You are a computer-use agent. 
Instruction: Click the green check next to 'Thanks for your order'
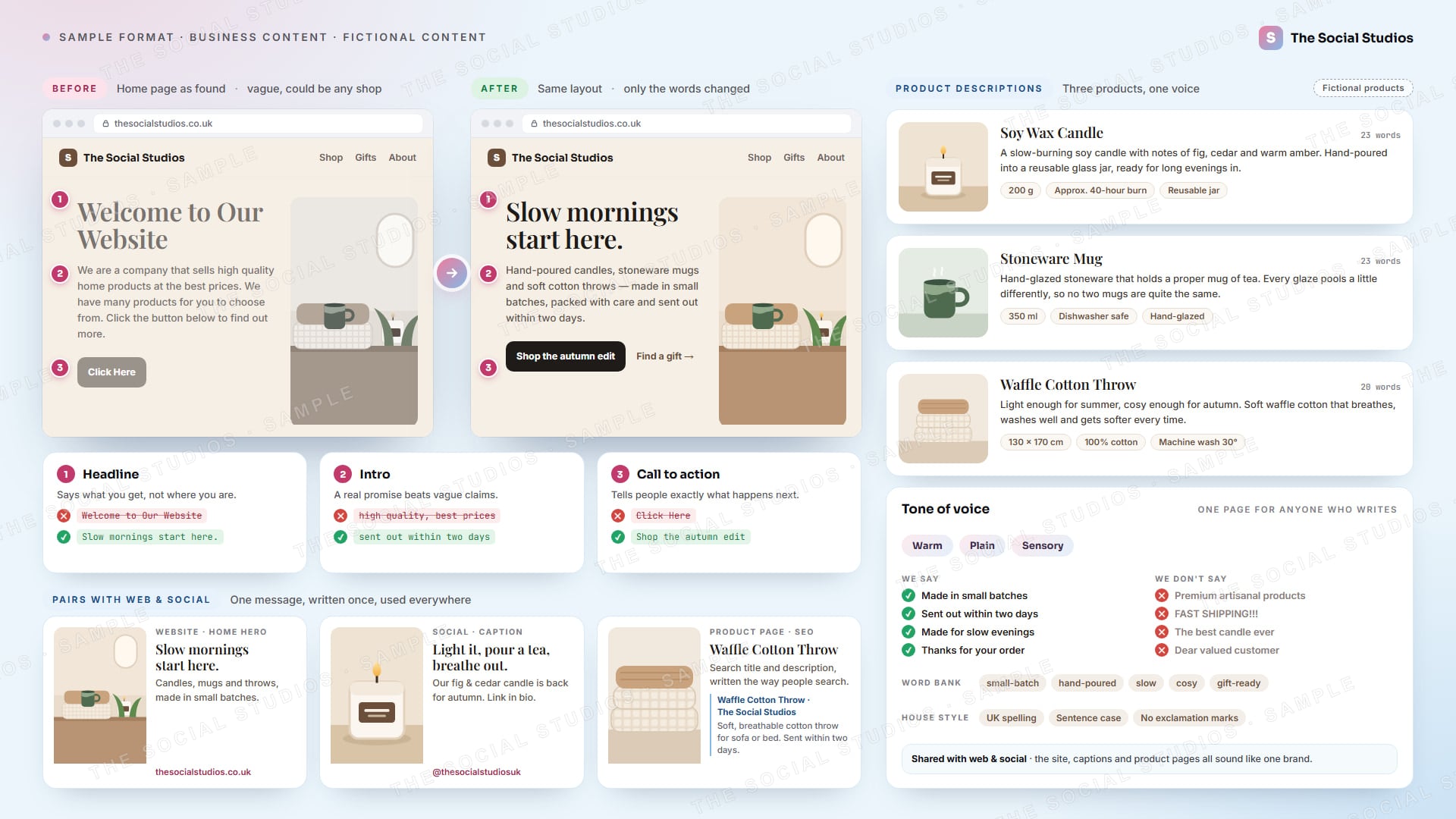pyautogui.click(x=908, y=650)
